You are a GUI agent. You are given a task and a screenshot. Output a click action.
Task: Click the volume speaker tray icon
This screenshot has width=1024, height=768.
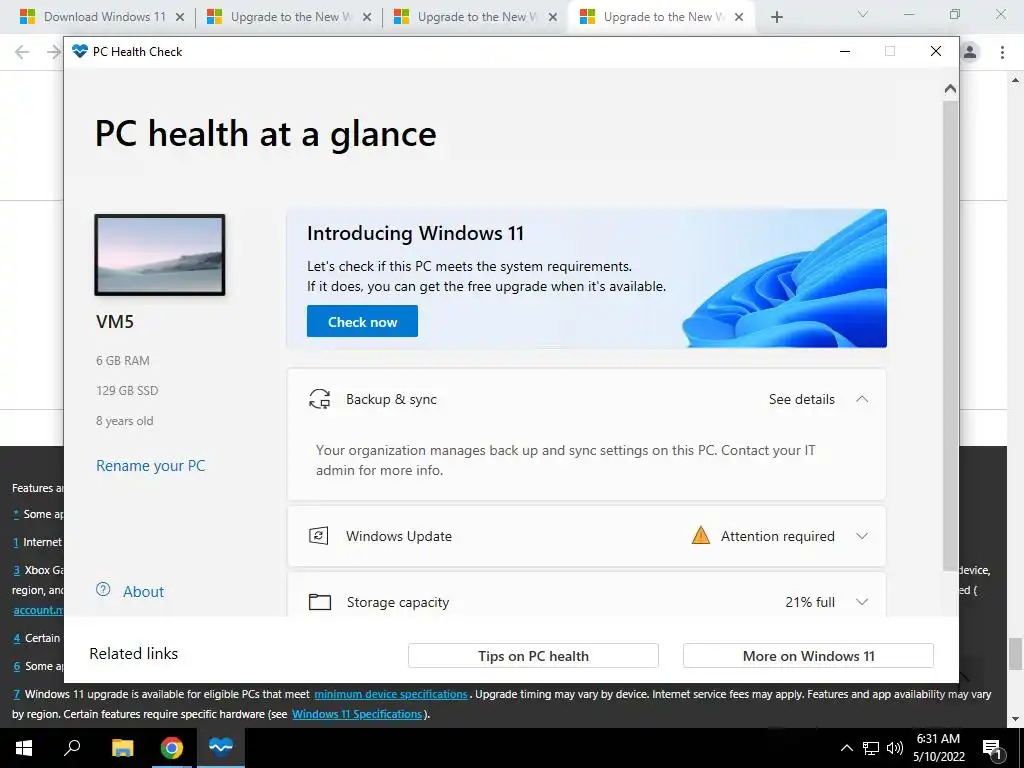(895, 748)
